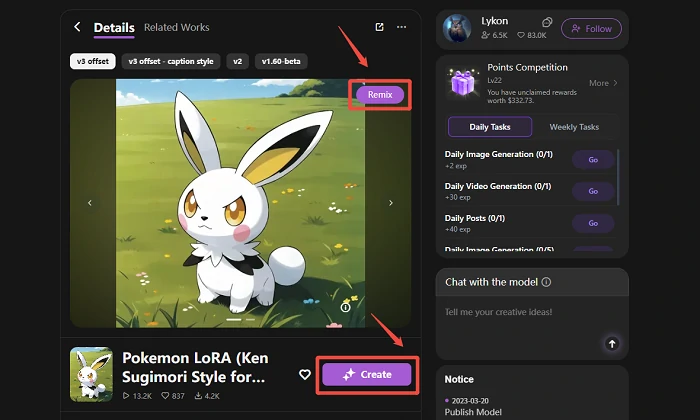Click the 83.0K likes under Lykon
This screenshot has width=700, height=420.
click(x=532, y=35)
